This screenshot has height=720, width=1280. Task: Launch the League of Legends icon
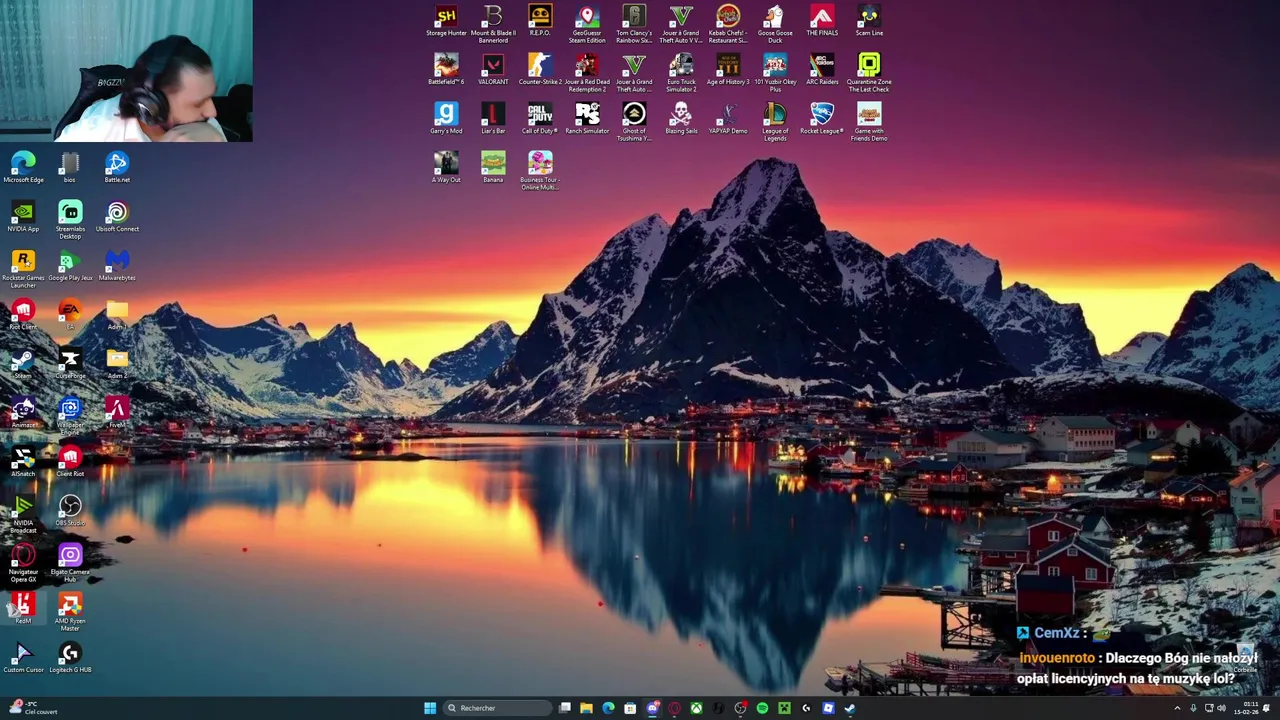pyautogui.click(x=775, y=122)
